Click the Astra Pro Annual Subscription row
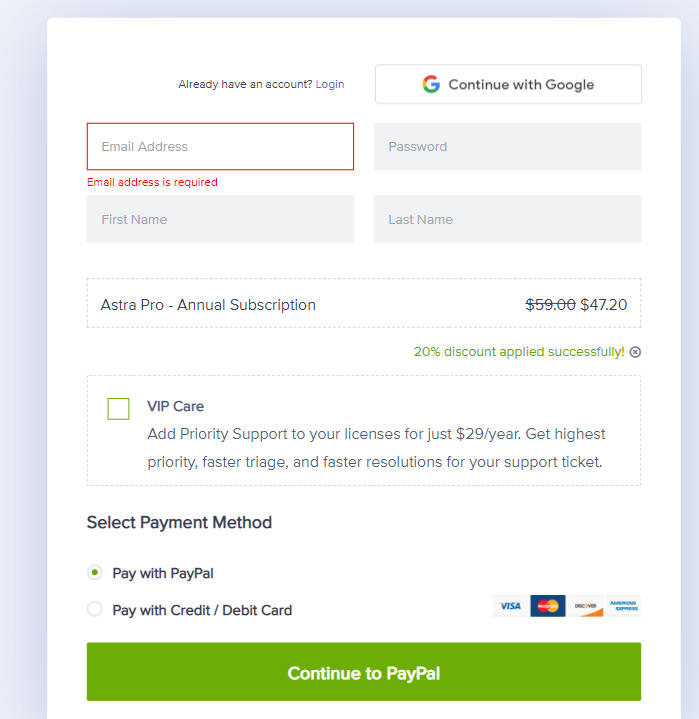The image size is (699, 719). coord(364,303)
